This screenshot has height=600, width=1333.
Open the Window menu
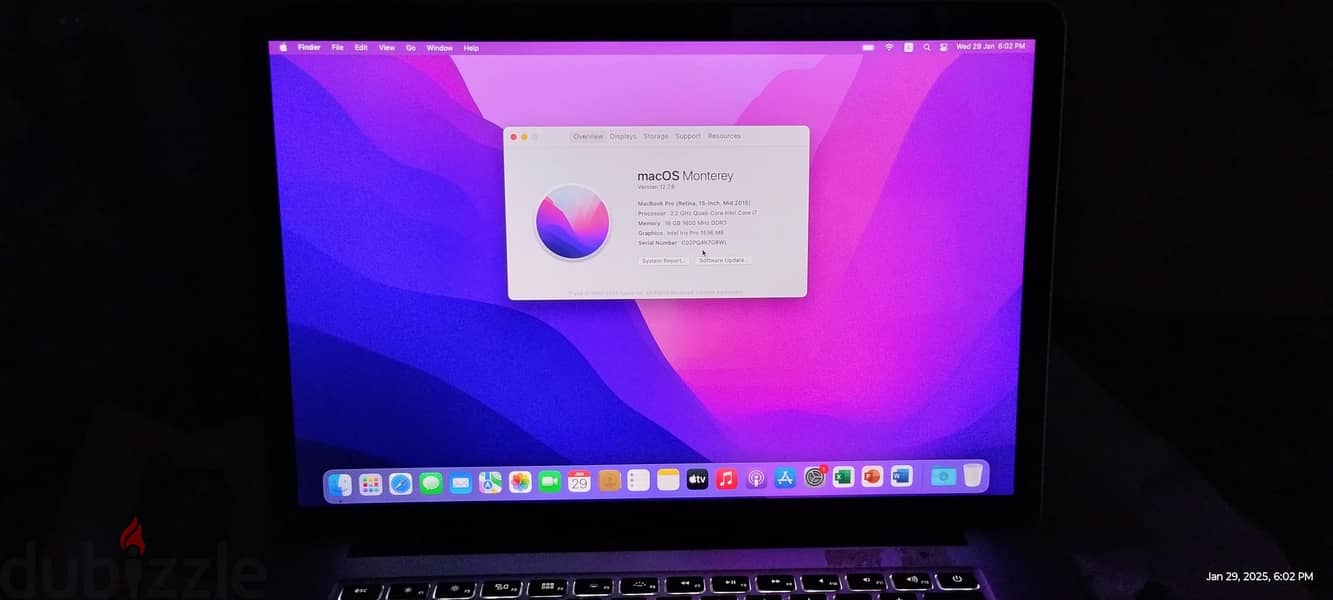pos(440,48)
